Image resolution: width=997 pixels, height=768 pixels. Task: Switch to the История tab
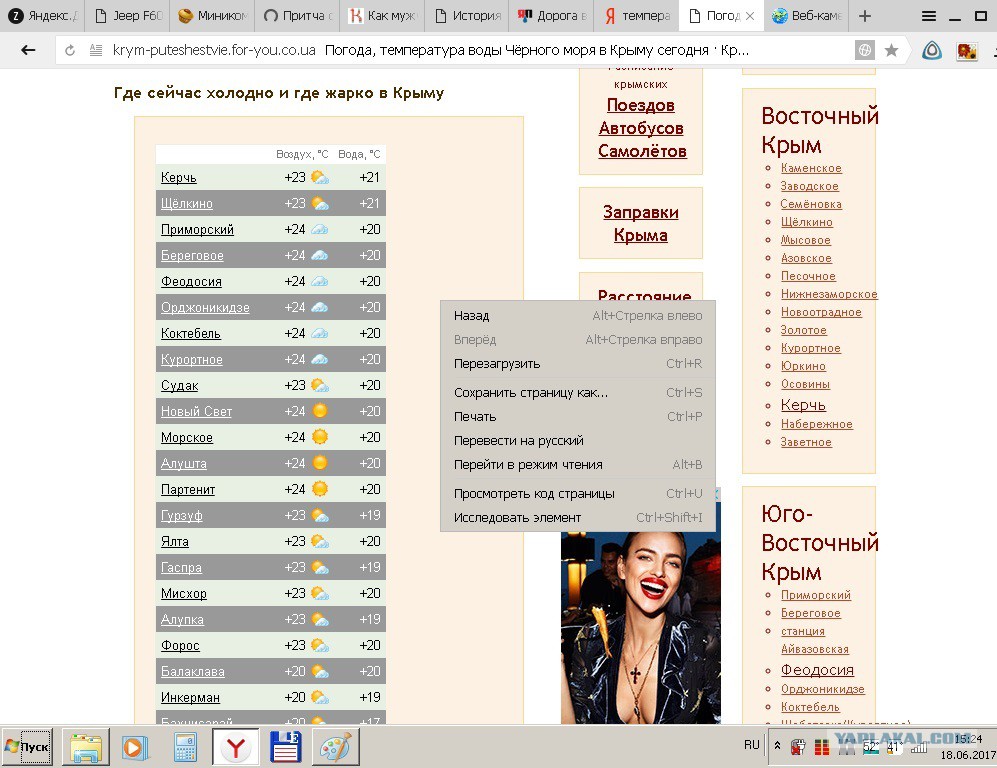(x=467, y=16)
